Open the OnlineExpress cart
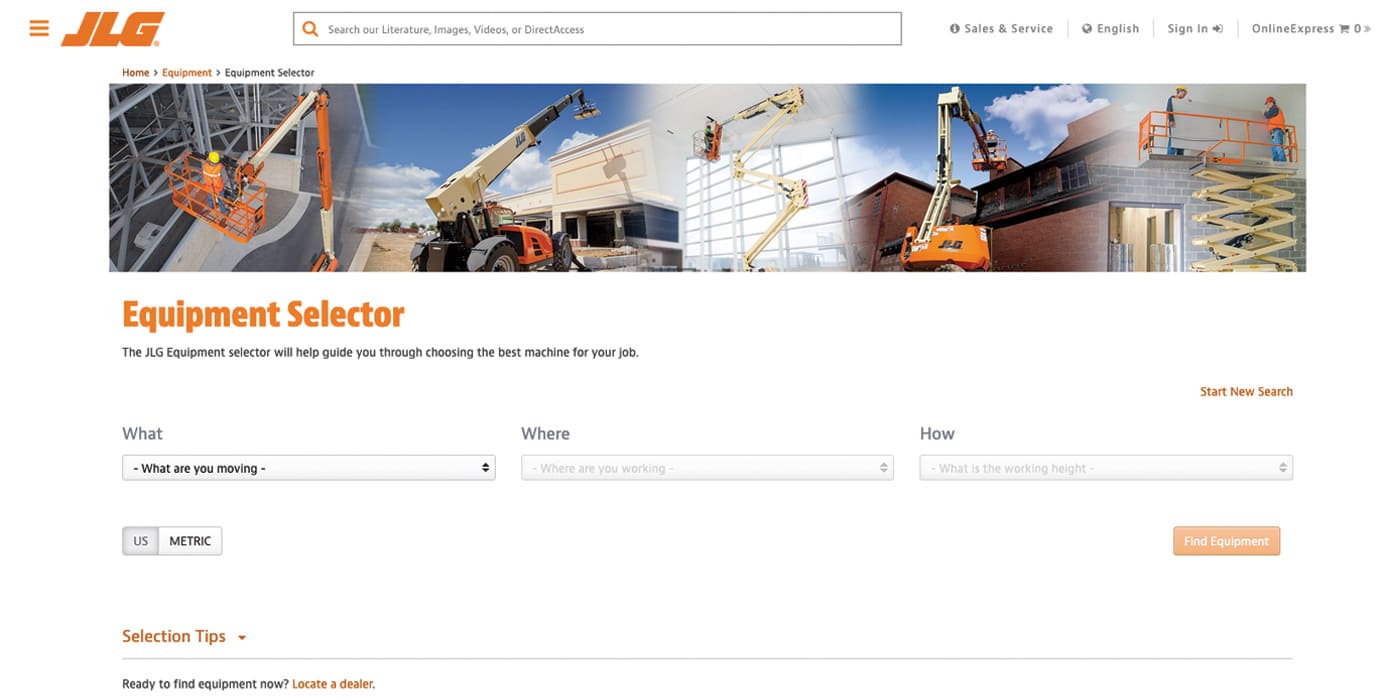 point(1311,29)
